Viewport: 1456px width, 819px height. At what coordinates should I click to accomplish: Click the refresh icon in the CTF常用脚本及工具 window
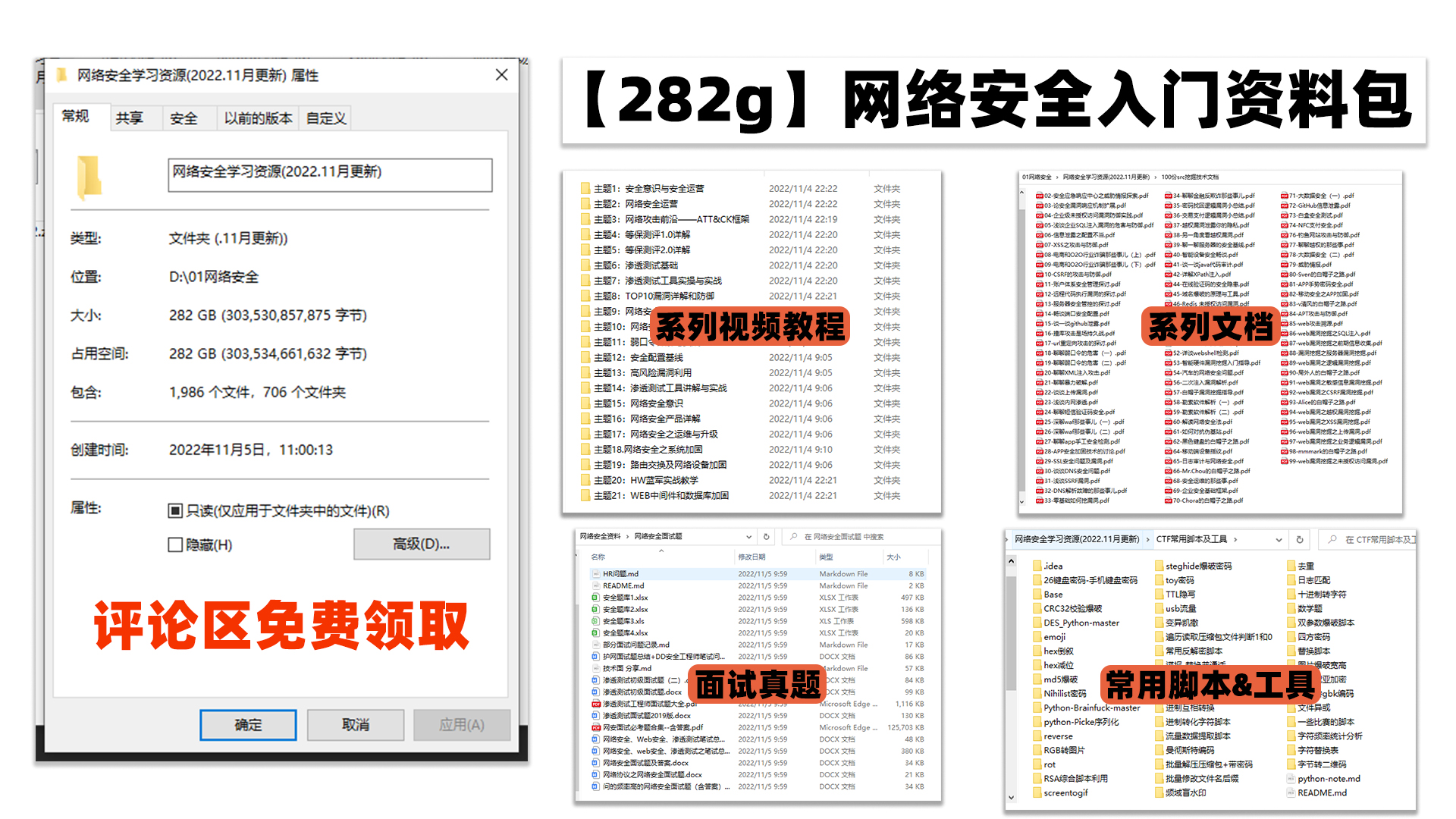pos(1299,539)
